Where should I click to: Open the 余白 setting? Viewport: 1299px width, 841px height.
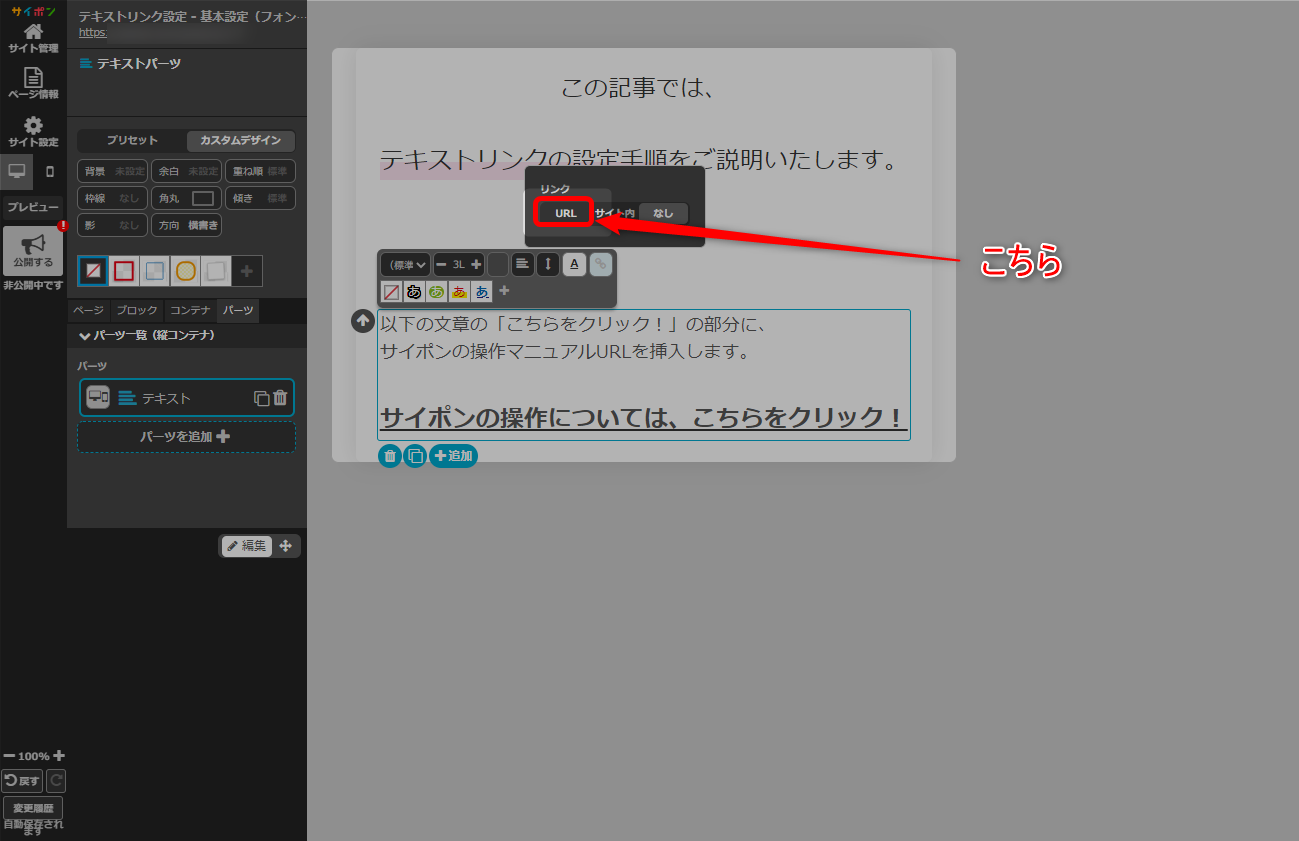(186, 171)
